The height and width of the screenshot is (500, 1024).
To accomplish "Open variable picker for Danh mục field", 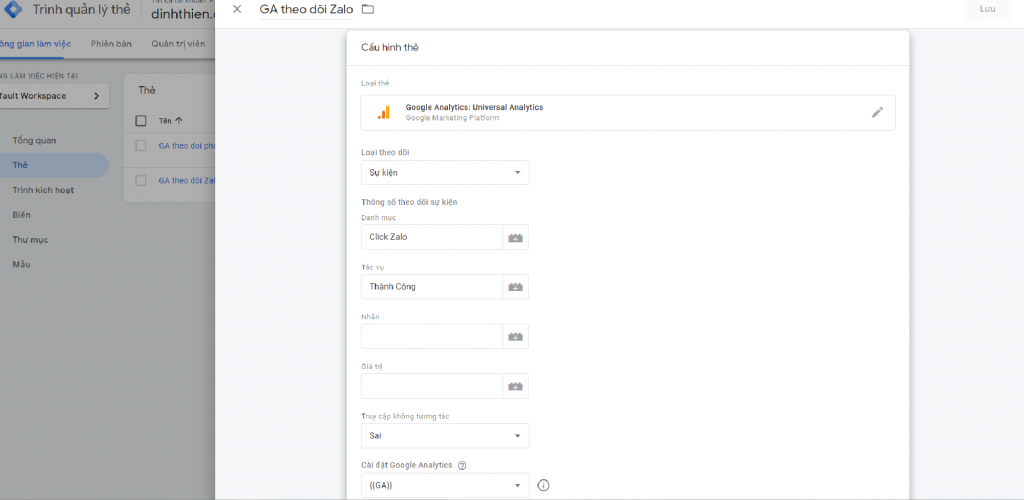I will click(x=515, y=237).
